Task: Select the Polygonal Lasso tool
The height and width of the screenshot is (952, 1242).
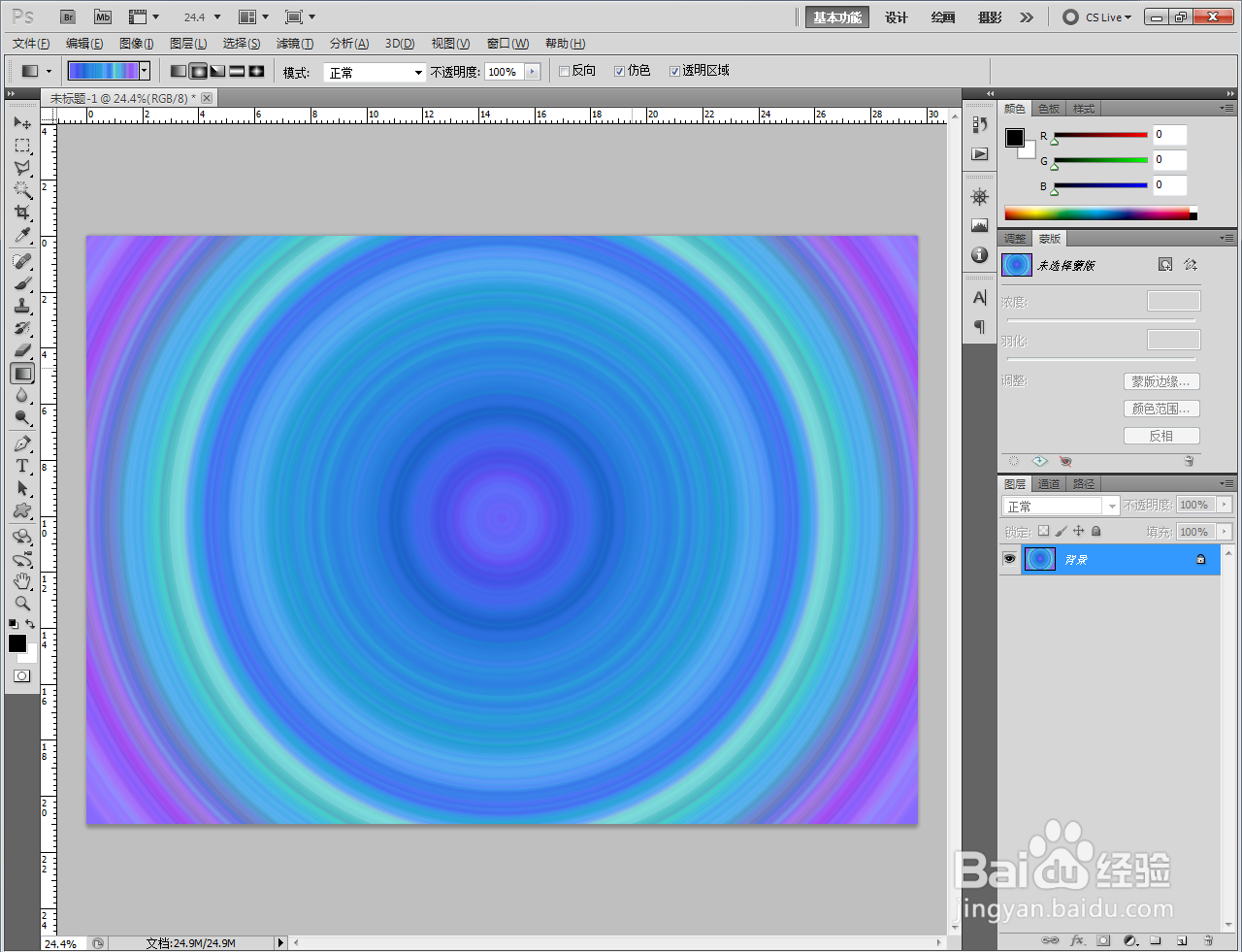Action: pos(22,168)
